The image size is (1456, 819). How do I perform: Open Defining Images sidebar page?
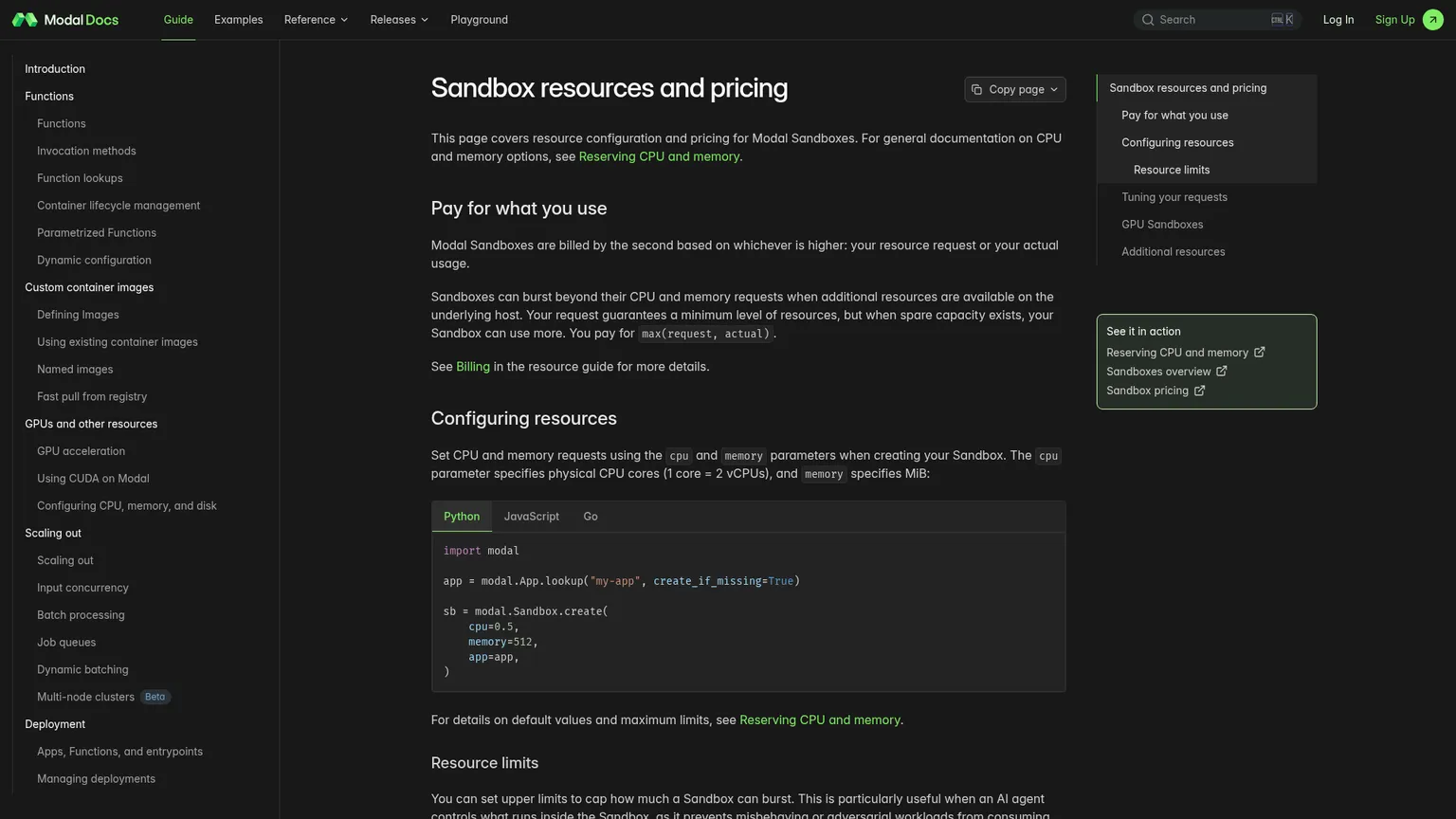click(78, 315)
